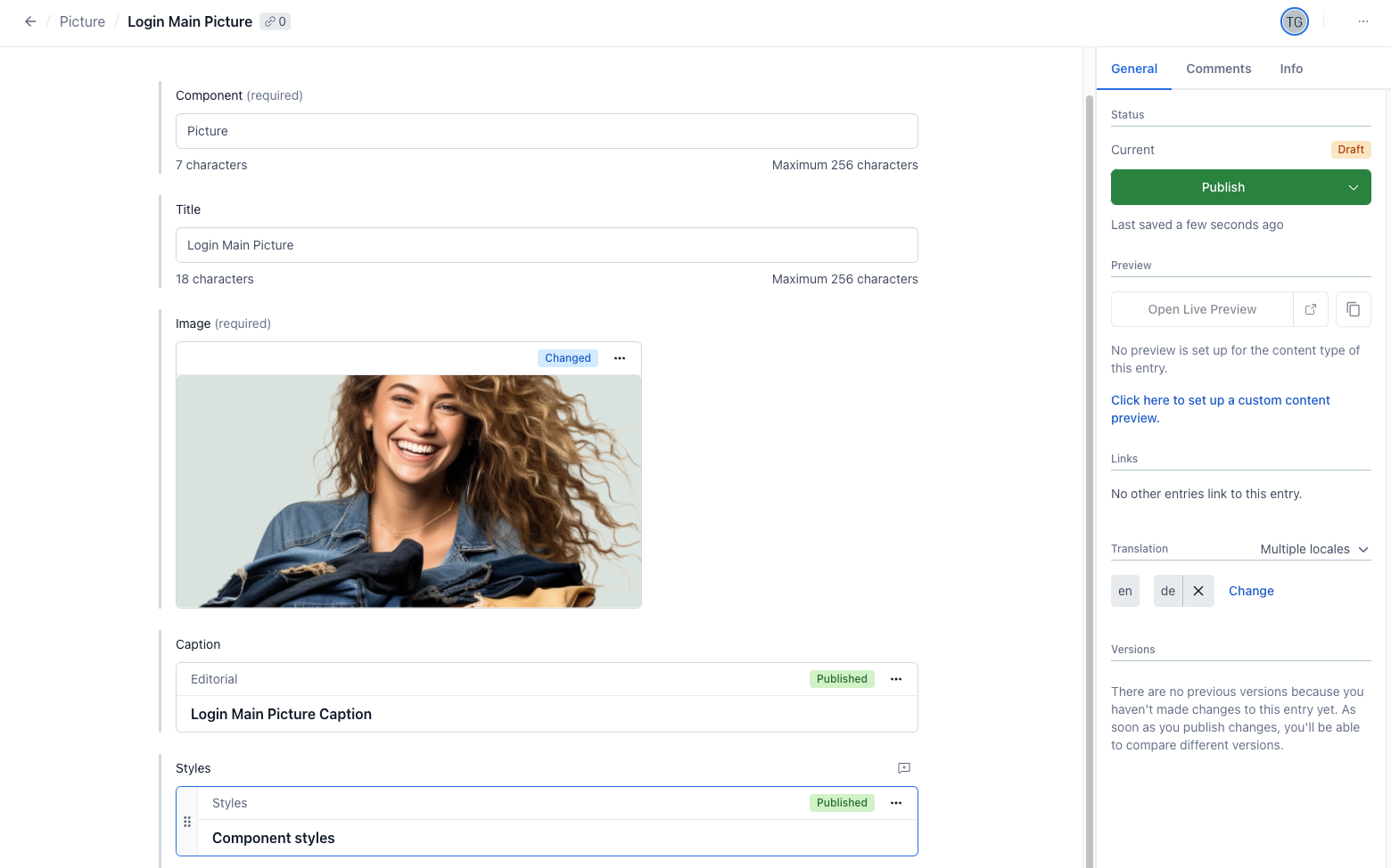
Task: Open the woman image thumbnail
Action: (408, 491)
